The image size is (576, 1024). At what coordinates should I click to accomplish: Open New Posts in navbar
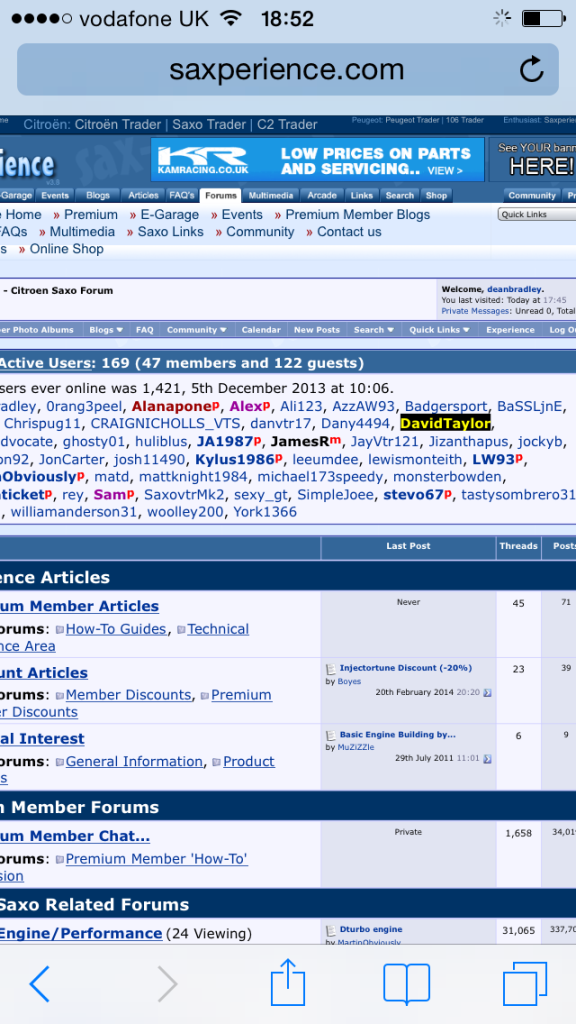coord(317,330)
